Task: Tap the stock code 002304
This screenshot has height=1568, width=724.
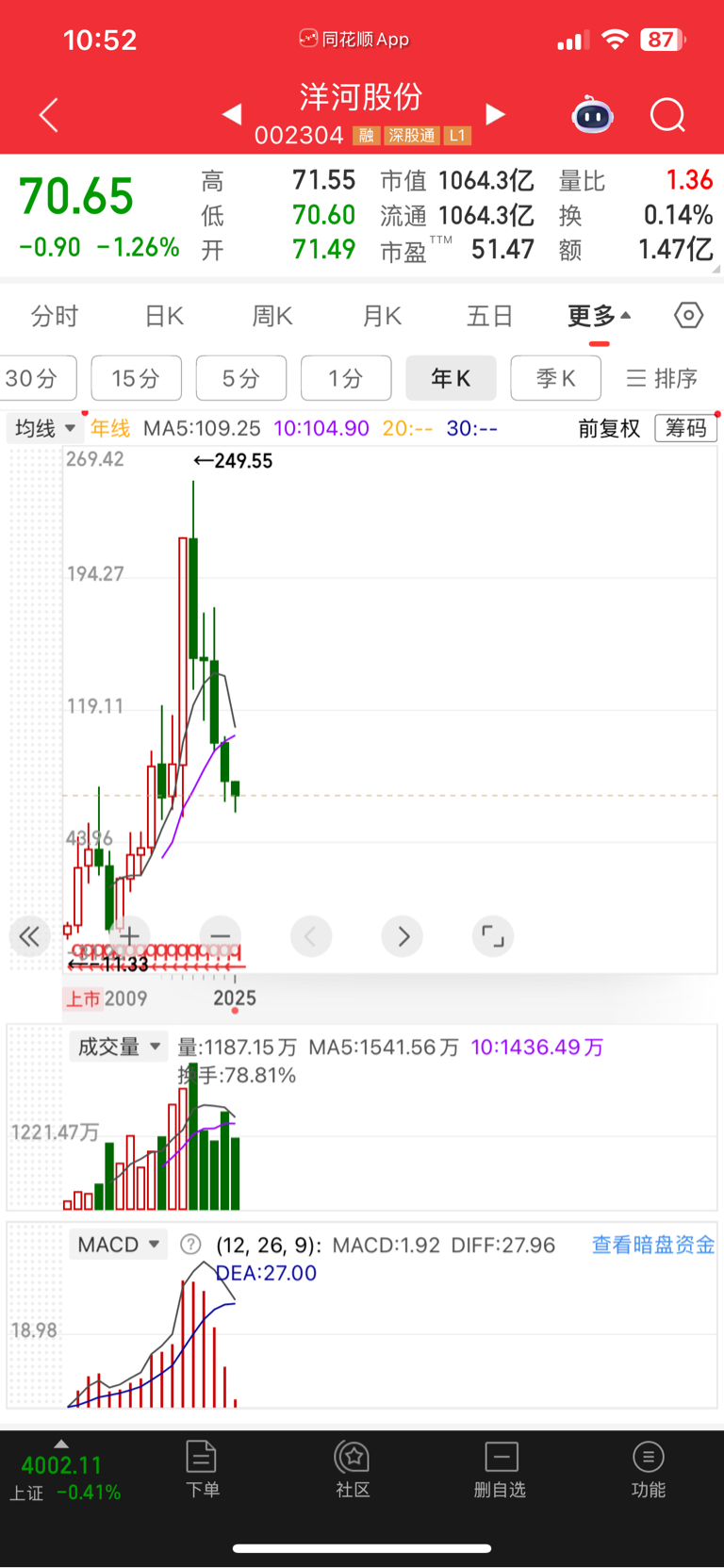Action: pyautogui.click(x=299, y=136)
